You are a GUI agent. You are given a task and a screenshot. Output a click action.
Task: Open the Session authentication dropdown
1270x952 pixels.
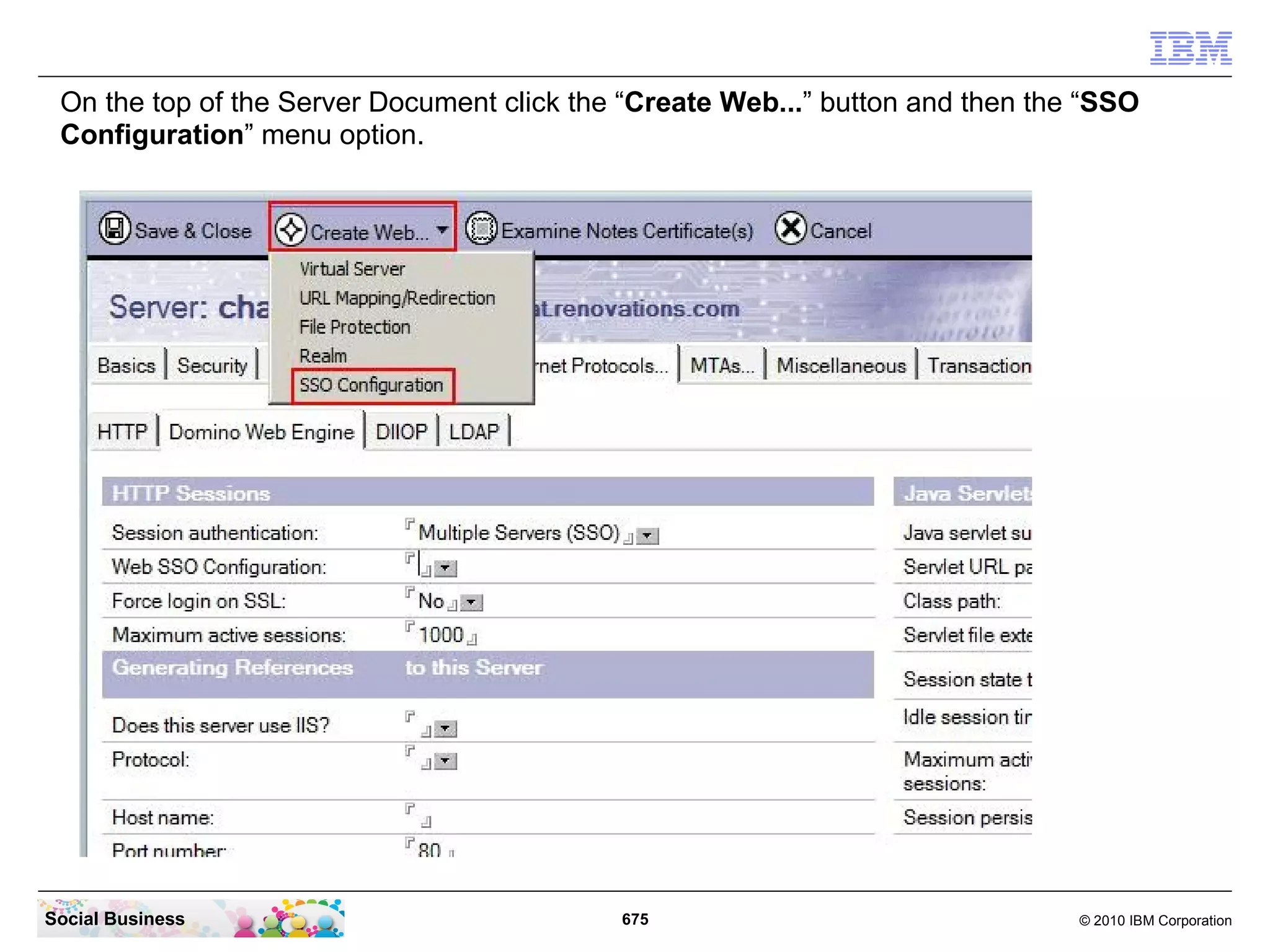(x=648, y=535)
